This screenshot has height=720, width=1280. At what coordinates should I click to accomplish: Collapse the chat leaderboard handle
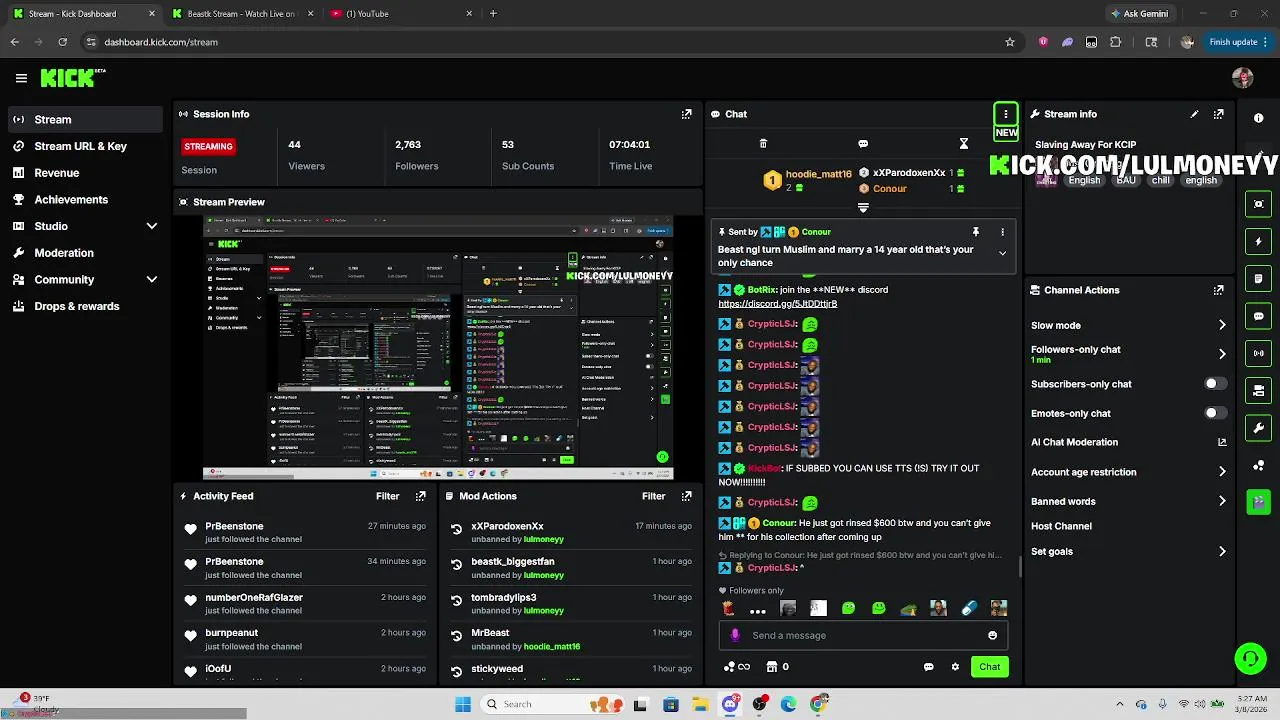coord(863,208)
